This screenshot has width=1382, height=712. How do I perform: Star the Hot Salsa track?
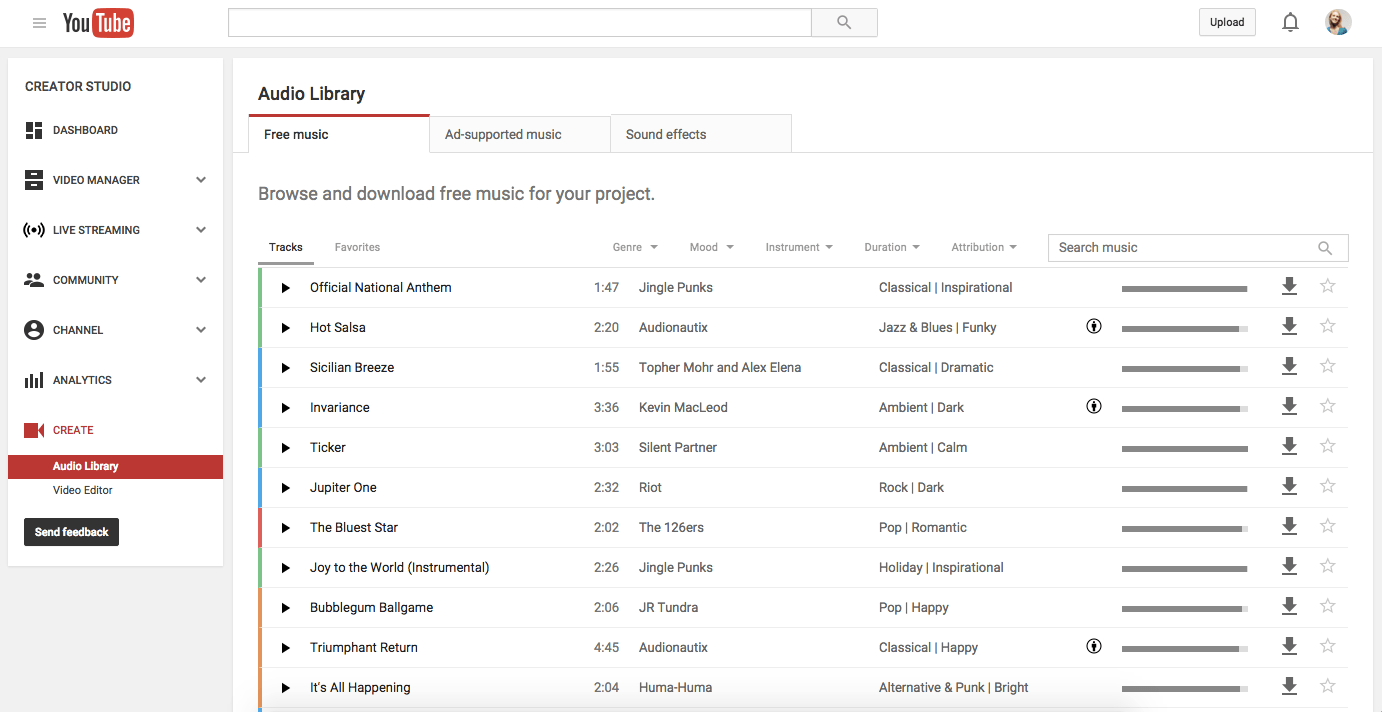point(1328,326)
